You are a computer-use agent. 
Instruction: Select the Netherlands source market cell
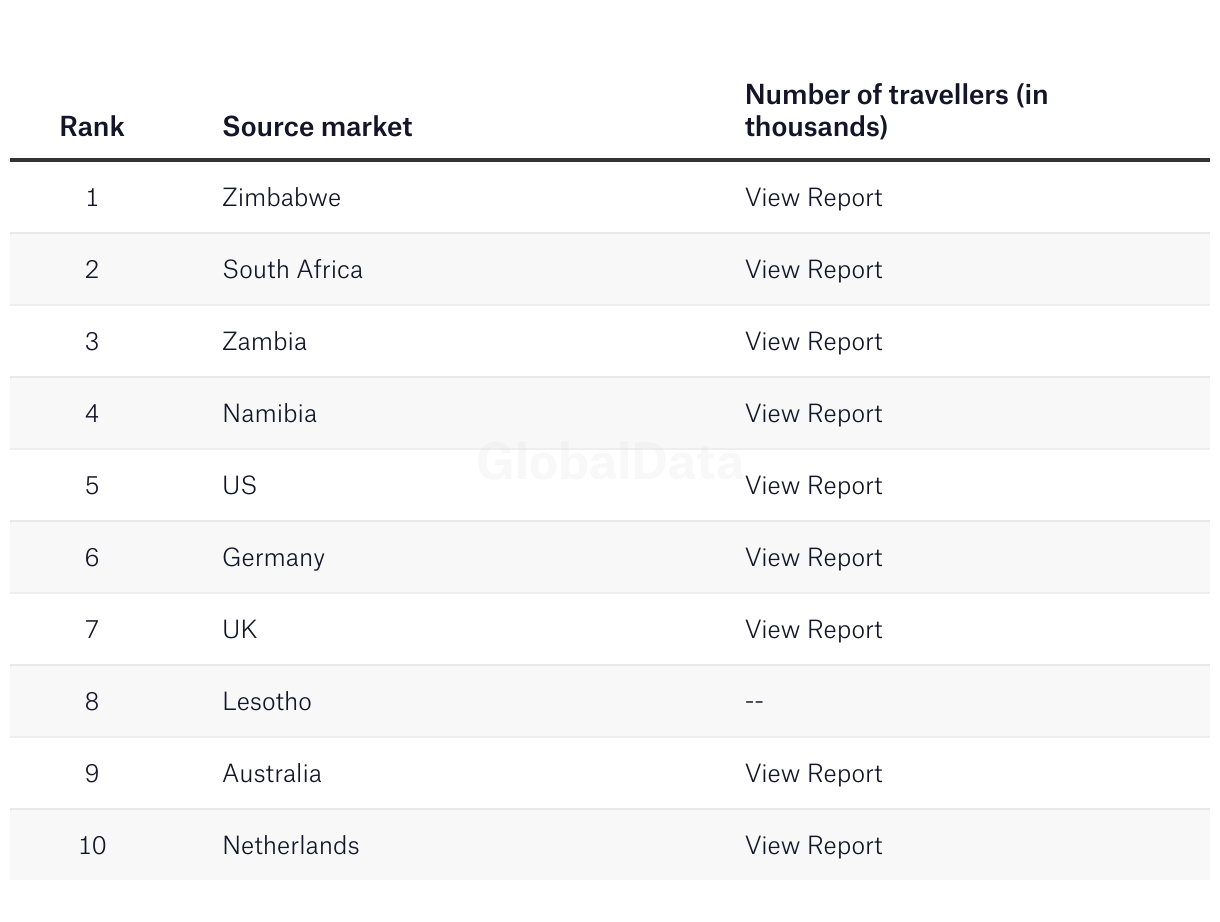290,846
